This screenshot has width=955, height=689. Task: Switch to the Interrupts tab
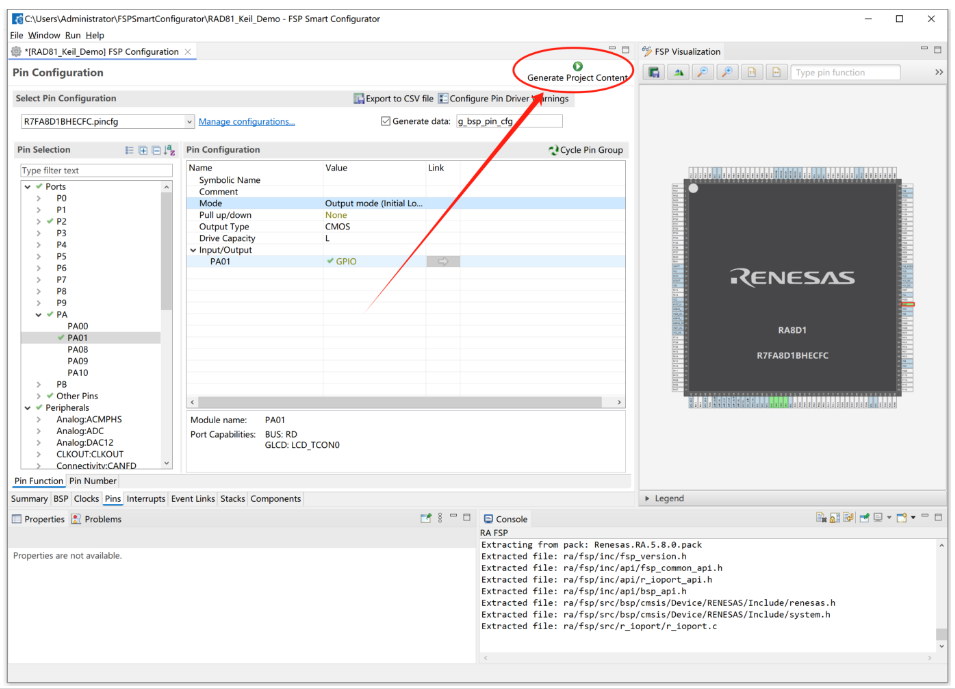tap(146, 498)
